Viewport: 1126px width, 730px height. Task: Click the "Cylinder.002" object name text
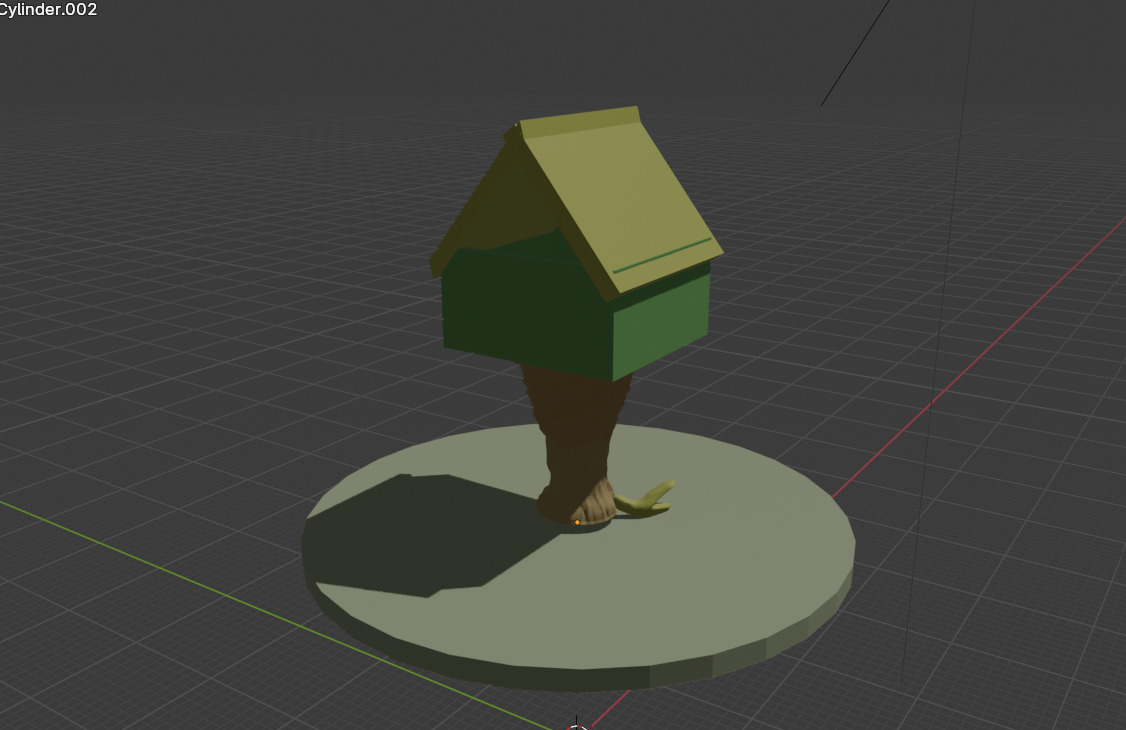(x=48, y=9)
